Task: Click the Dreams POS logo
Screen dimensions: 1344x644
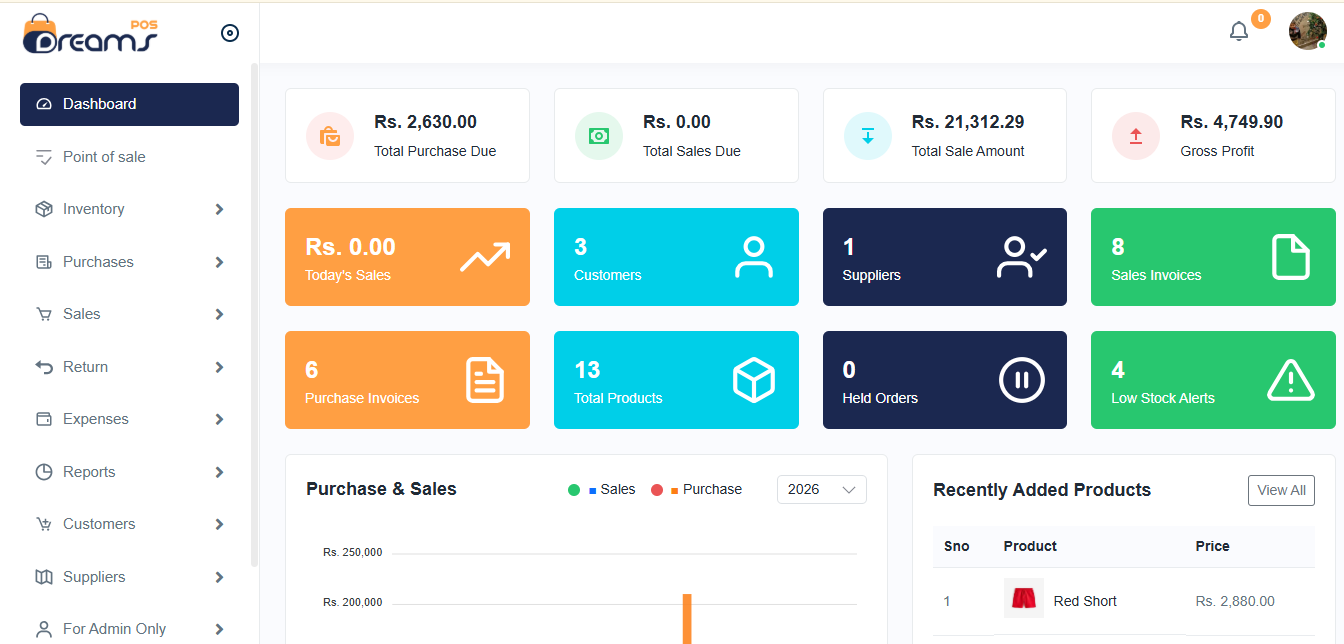Action: point(90,34)
